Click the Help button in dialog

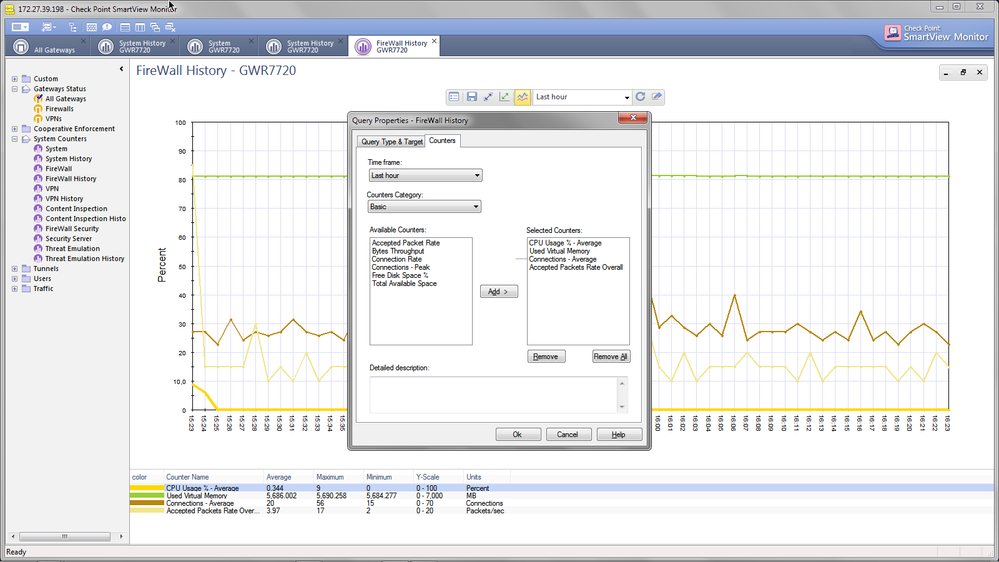click(619, 435)
